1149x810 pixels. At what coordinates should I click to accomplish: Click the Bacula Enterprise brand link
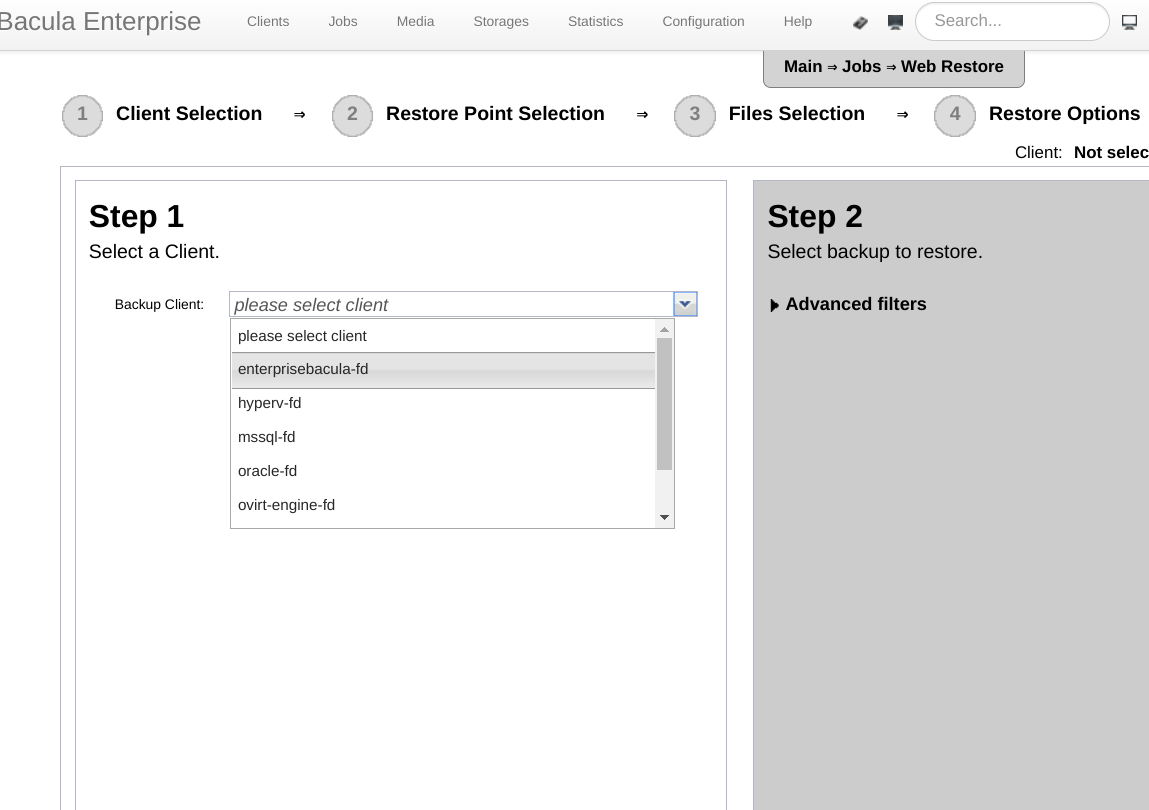coord(100,21)
